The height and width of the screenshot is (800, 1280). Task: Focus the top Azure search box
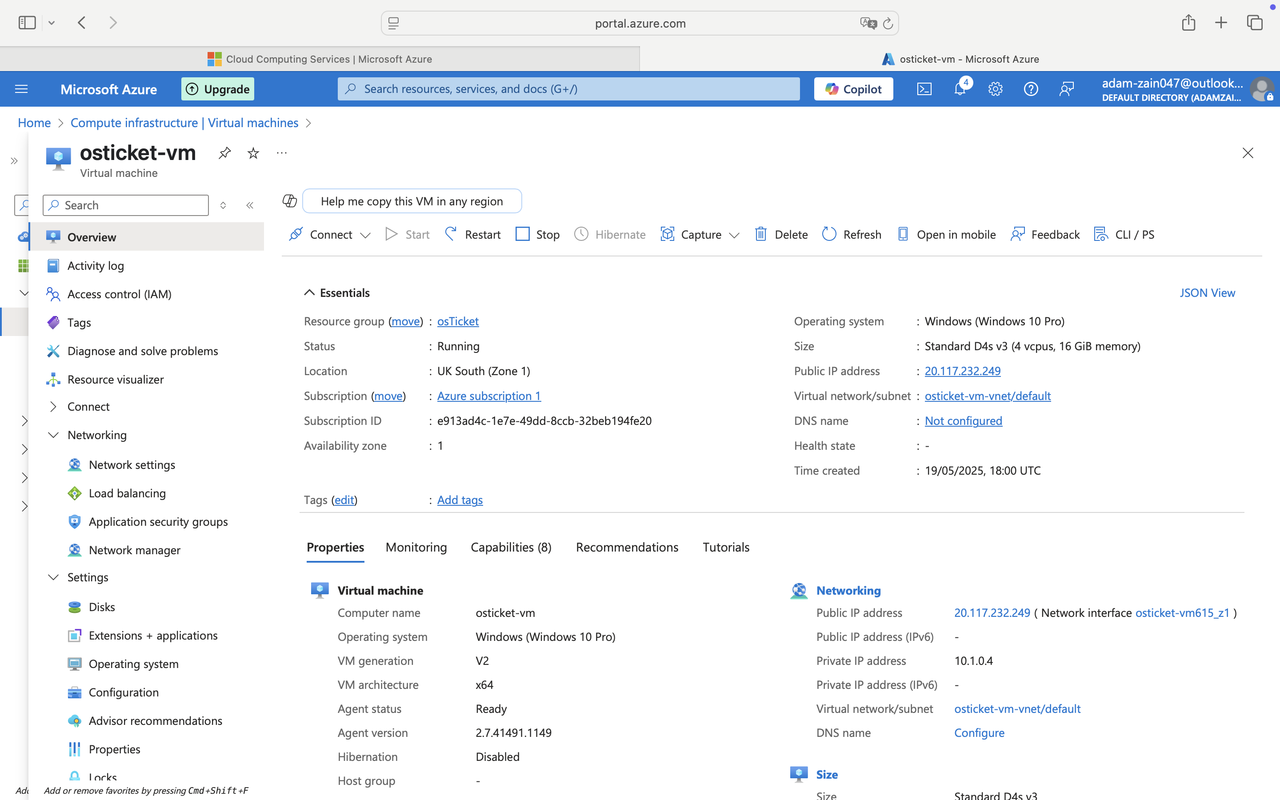point(568,89)
